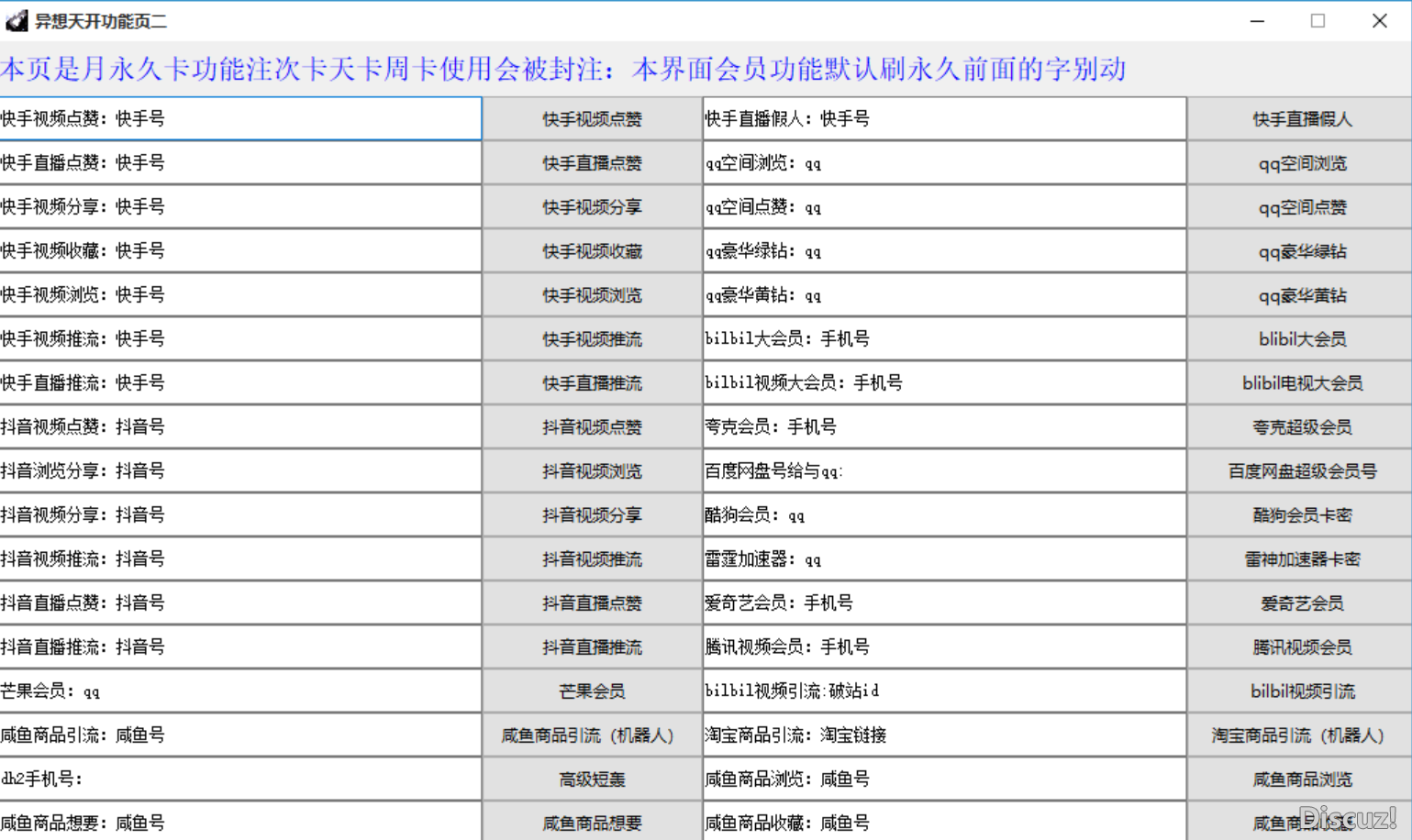
Task: Click the 咸鱼商品浏览: 咸鱼号 input field
Action: pyautogui.click(x=944, y=779)
